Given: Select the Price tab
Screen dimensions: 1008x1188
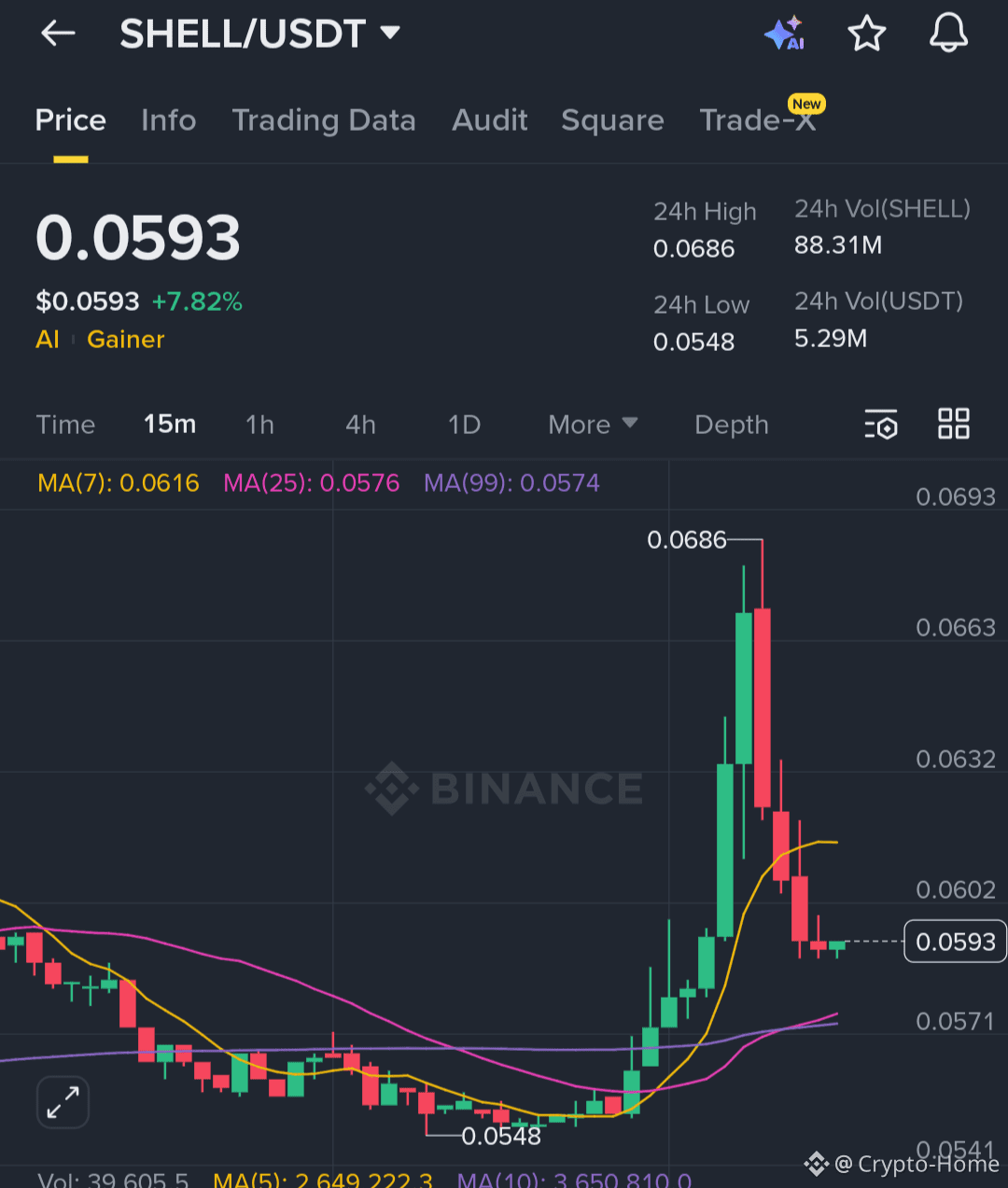Looking at the screenshot, I should 71,120.
